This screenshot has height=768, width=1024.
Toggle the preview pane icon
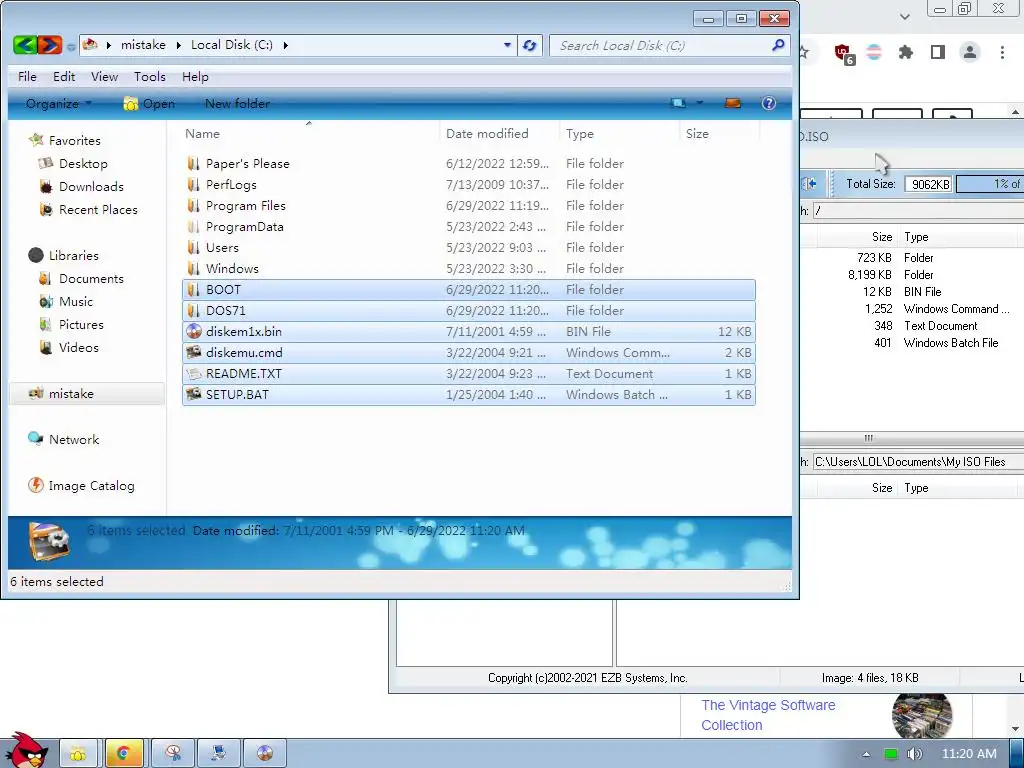733,103
